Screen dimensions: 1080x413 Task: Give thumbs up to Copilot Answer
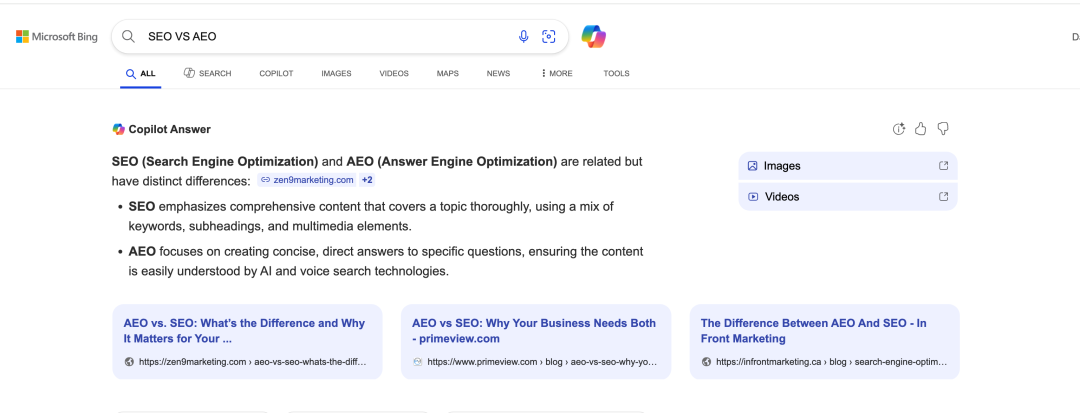[x=921, y=129]
